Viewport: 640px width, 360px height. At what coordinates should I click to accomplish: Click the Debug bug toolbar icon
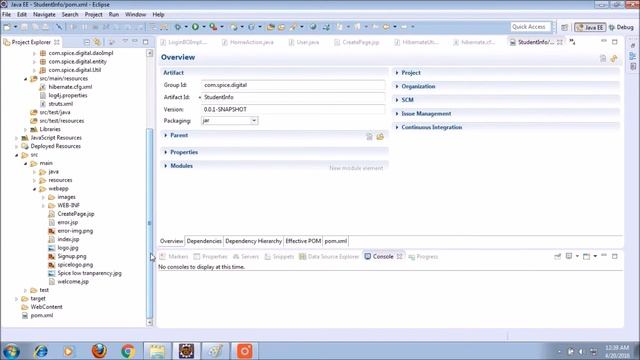click(x=178, y=27)
